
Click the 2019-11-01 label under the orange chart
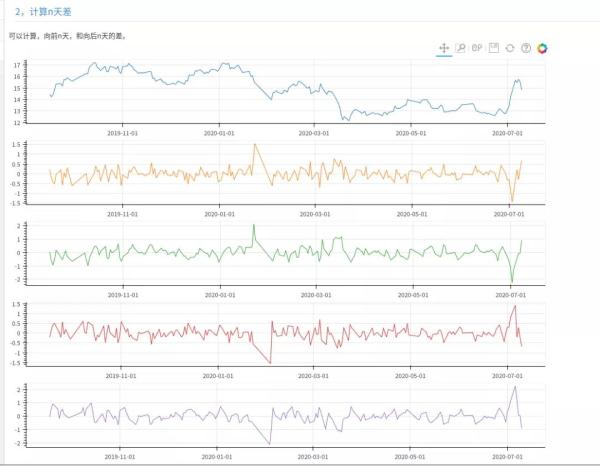point(122,214)
